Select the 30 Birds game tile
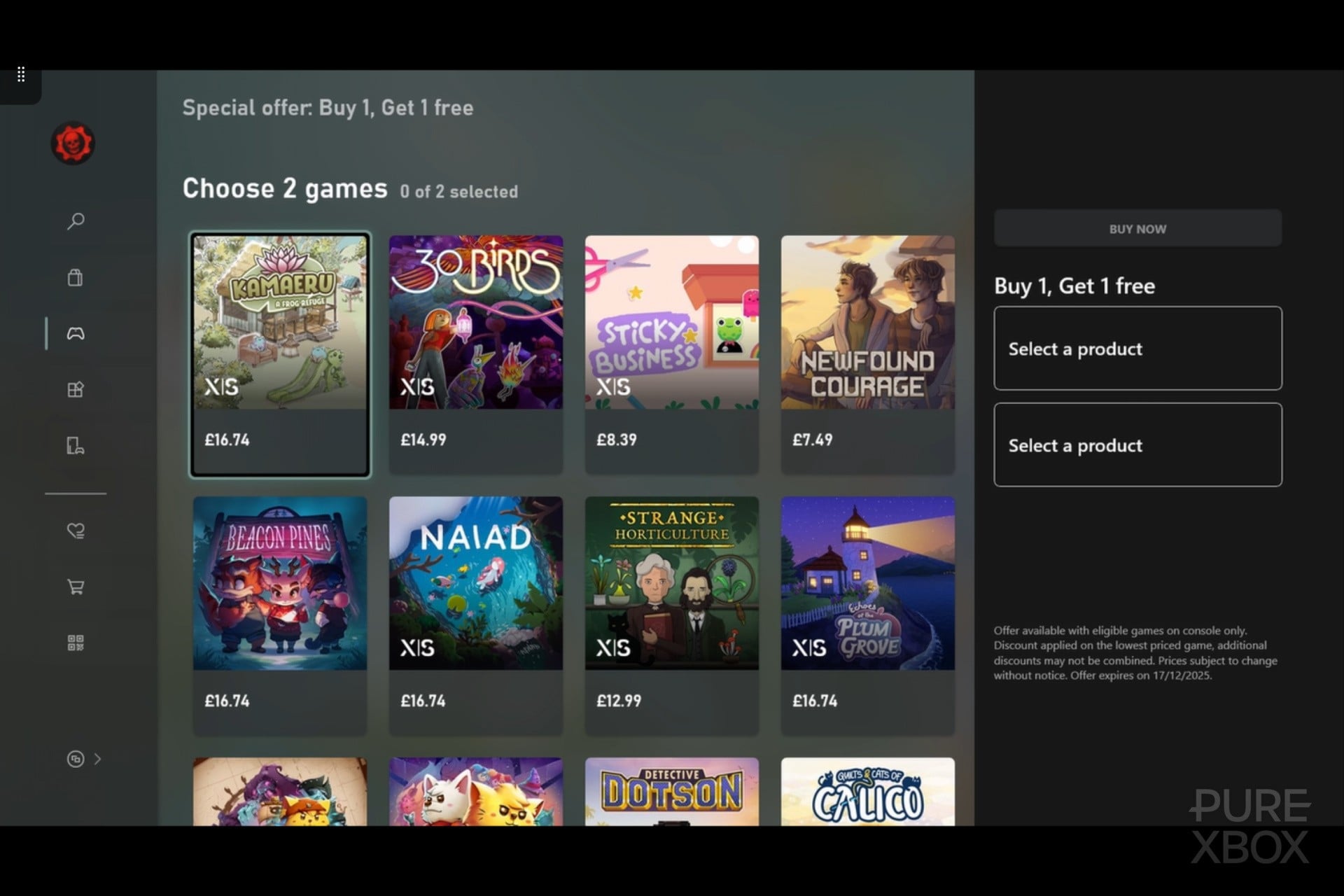The height and width of the screenshot is (896, 1344). click(x=476, y=355)
